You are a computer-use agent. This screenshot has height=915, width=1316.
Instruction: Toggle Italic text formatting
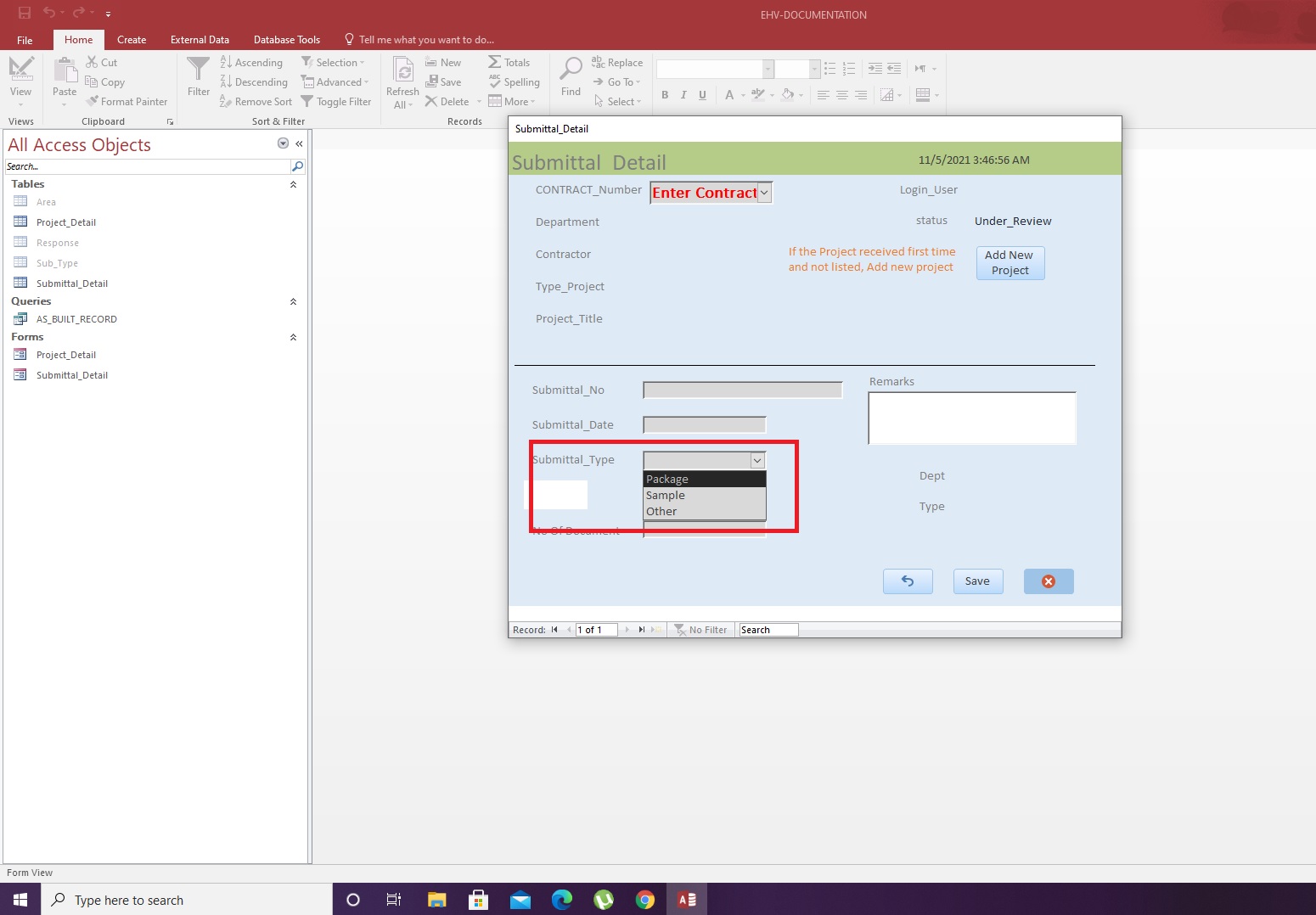683,95
